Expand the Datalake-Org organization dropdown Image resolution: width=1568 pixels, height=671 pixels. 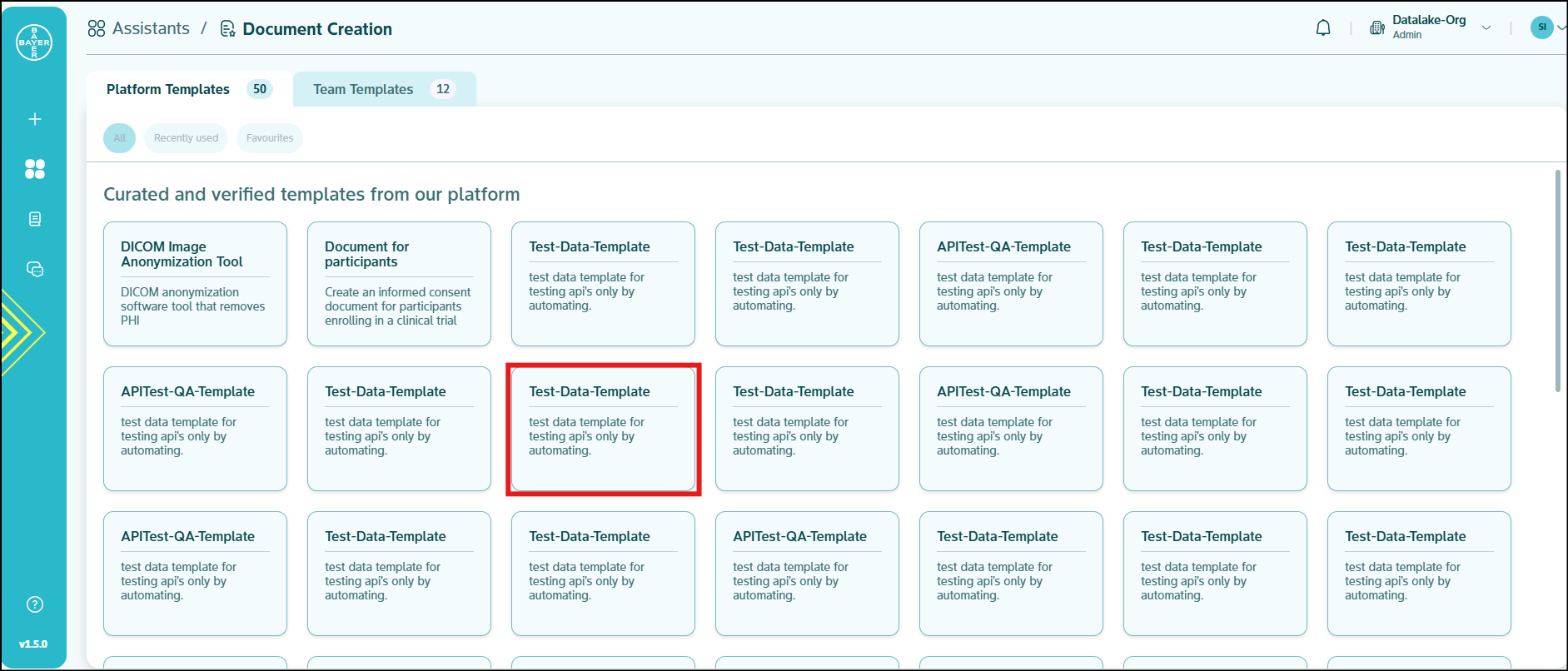(1486, 28)
